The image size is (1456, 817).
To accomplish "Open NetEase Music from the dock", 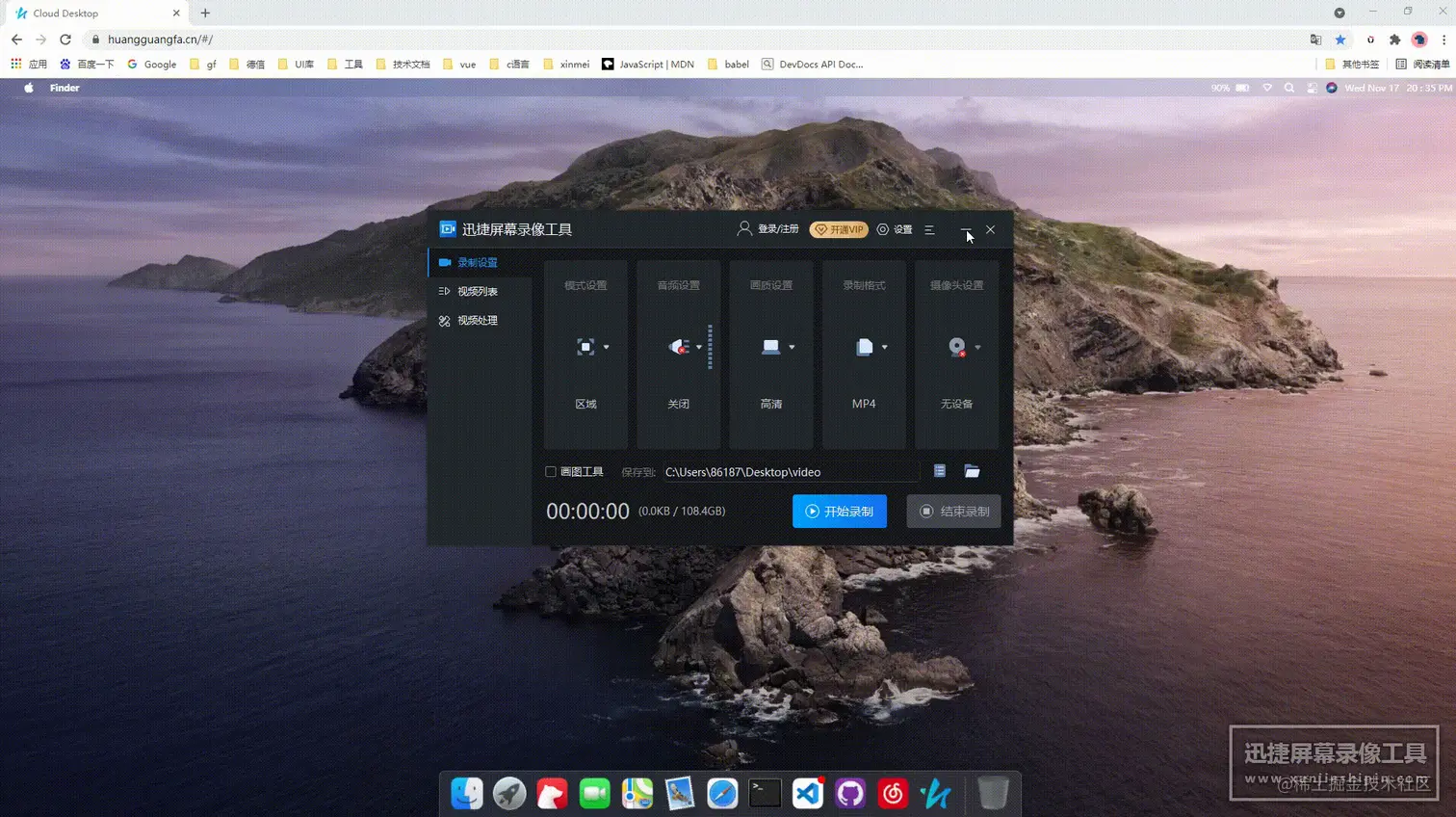I will click(893, 793).
